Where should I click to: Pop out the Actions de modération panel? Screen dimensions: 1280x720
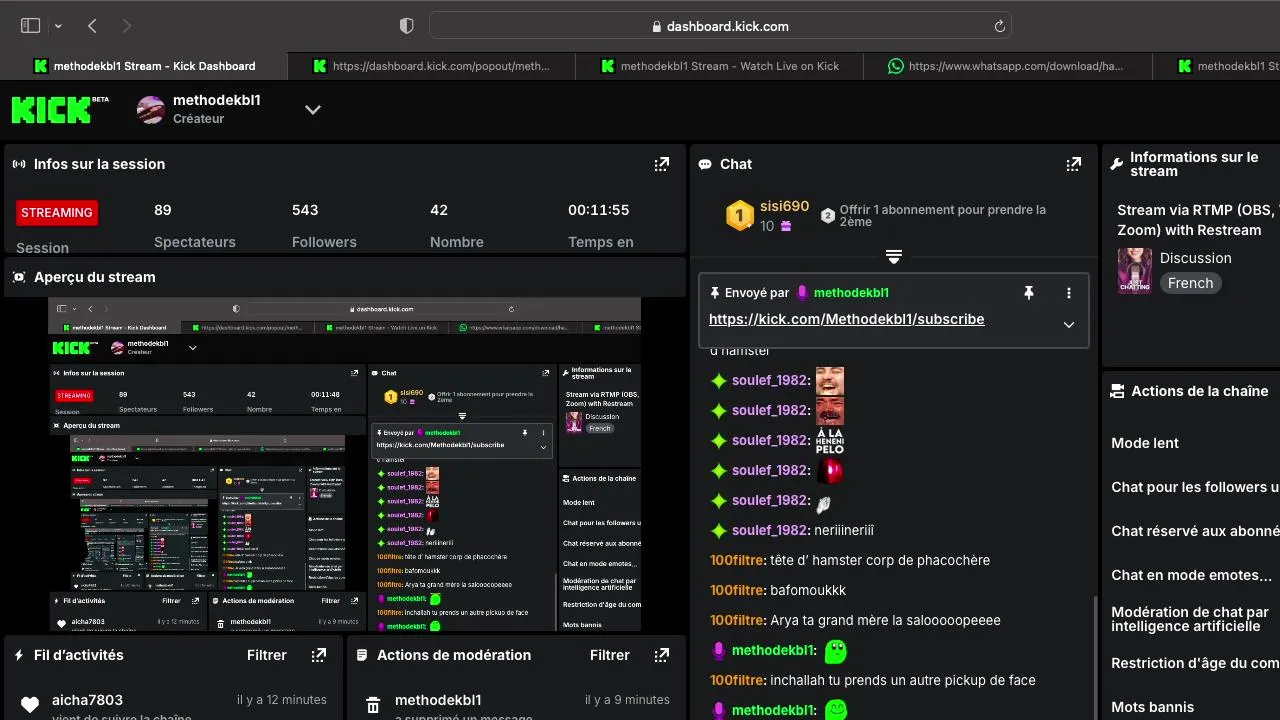point(661,655)
